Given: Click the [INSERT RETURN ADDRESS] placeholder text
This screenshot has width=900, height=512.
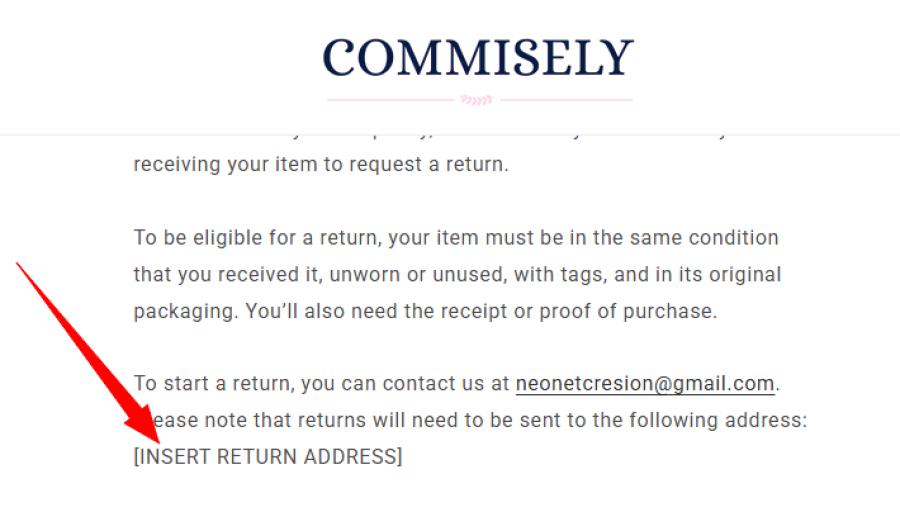Looking at the screenshot, I should 268,458.
